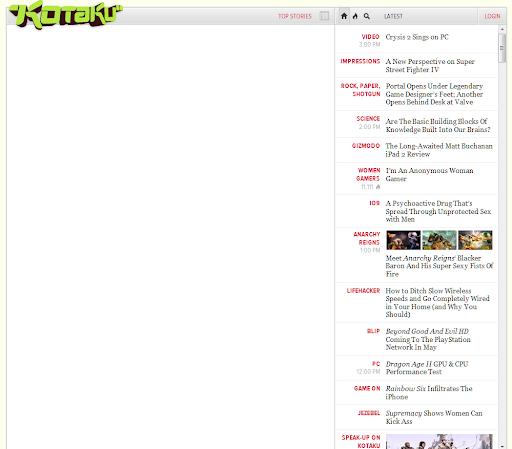Click the sidebar scrollbar thumb
512x449 pixels.
pyautogui.click(x=502, y=48)
